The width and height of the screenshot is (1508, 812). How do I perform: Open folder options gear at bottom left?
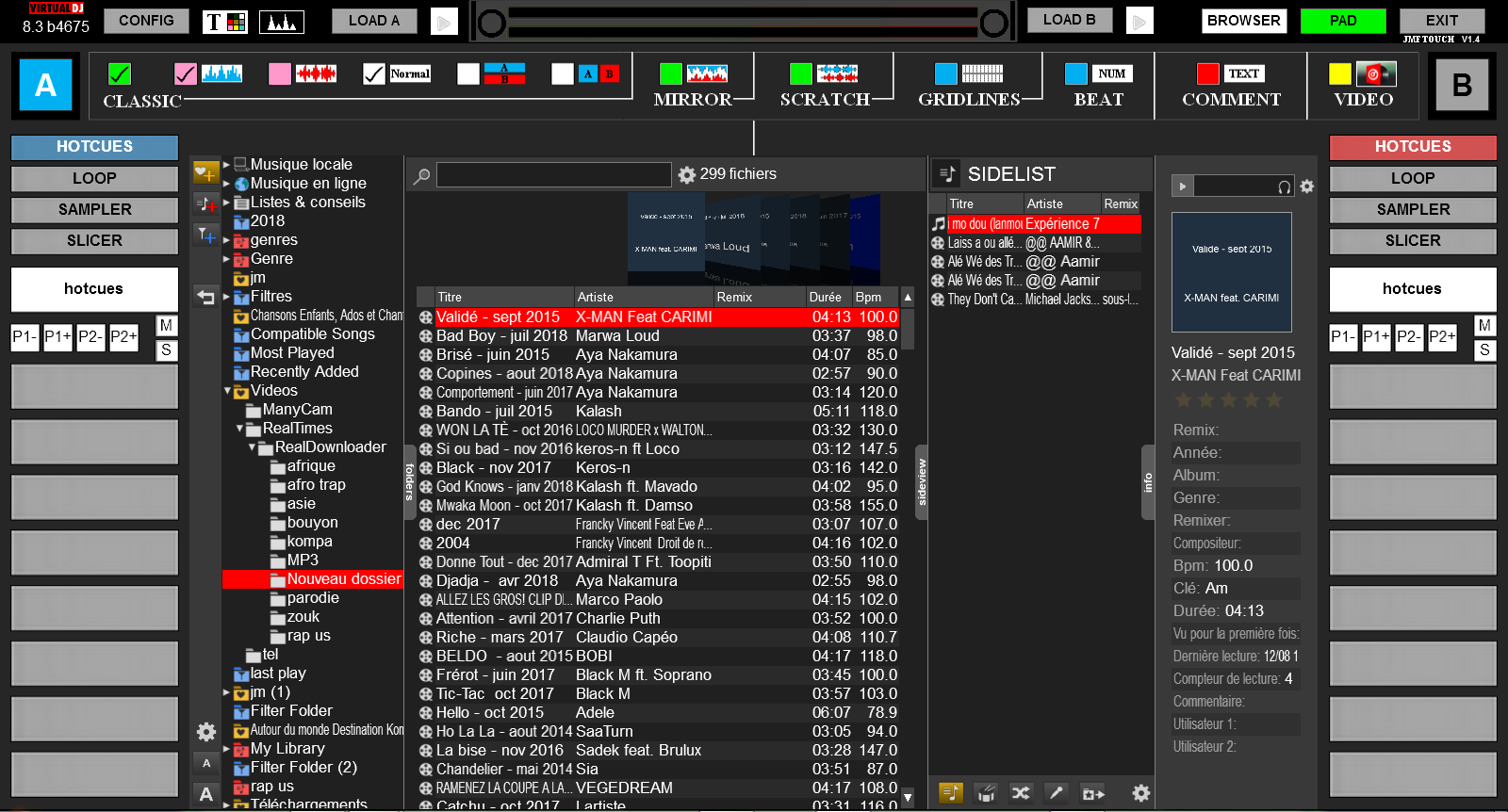coord(206,732)
